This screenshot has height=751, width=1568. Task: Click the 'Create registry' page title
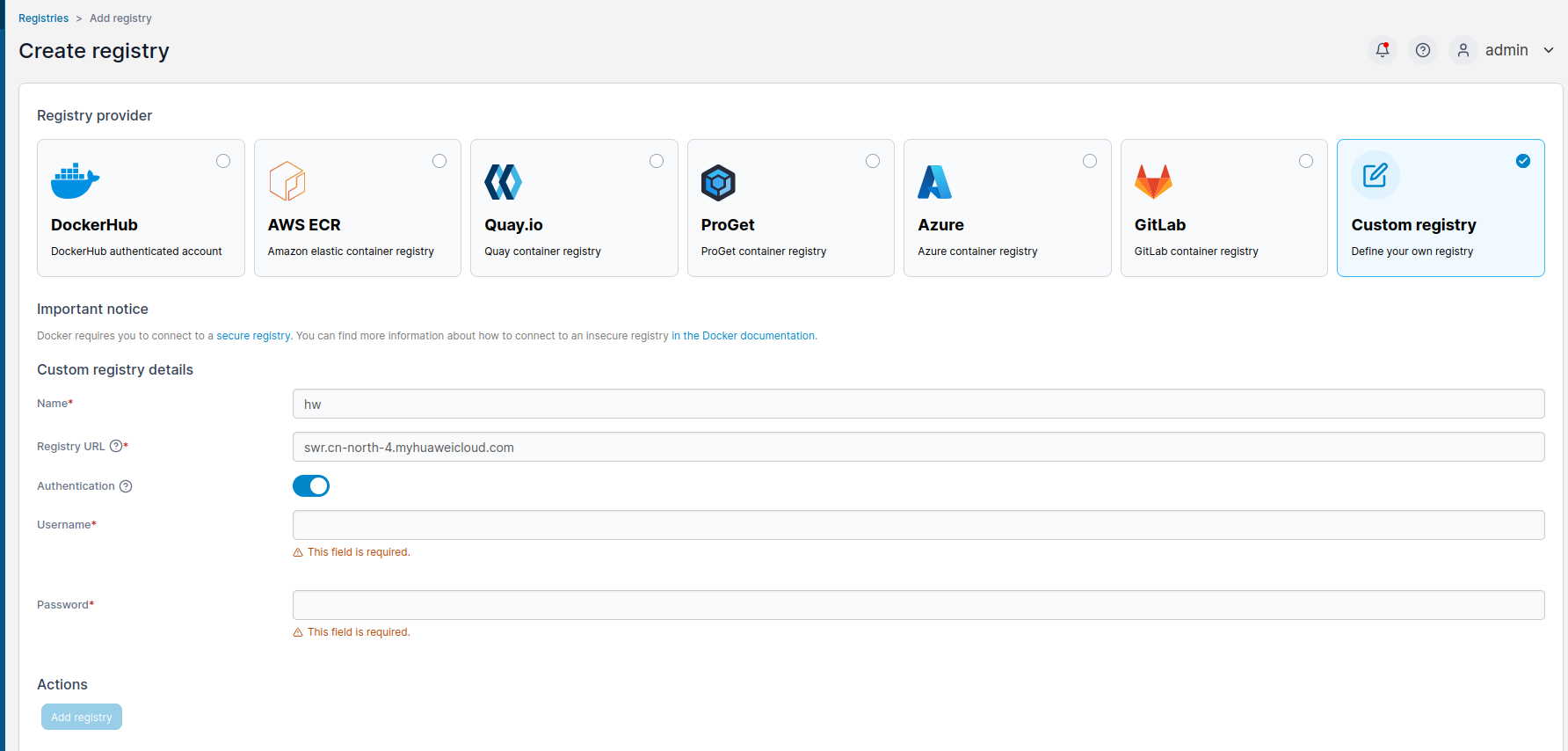pyautogui.click(x=94, y=51)
